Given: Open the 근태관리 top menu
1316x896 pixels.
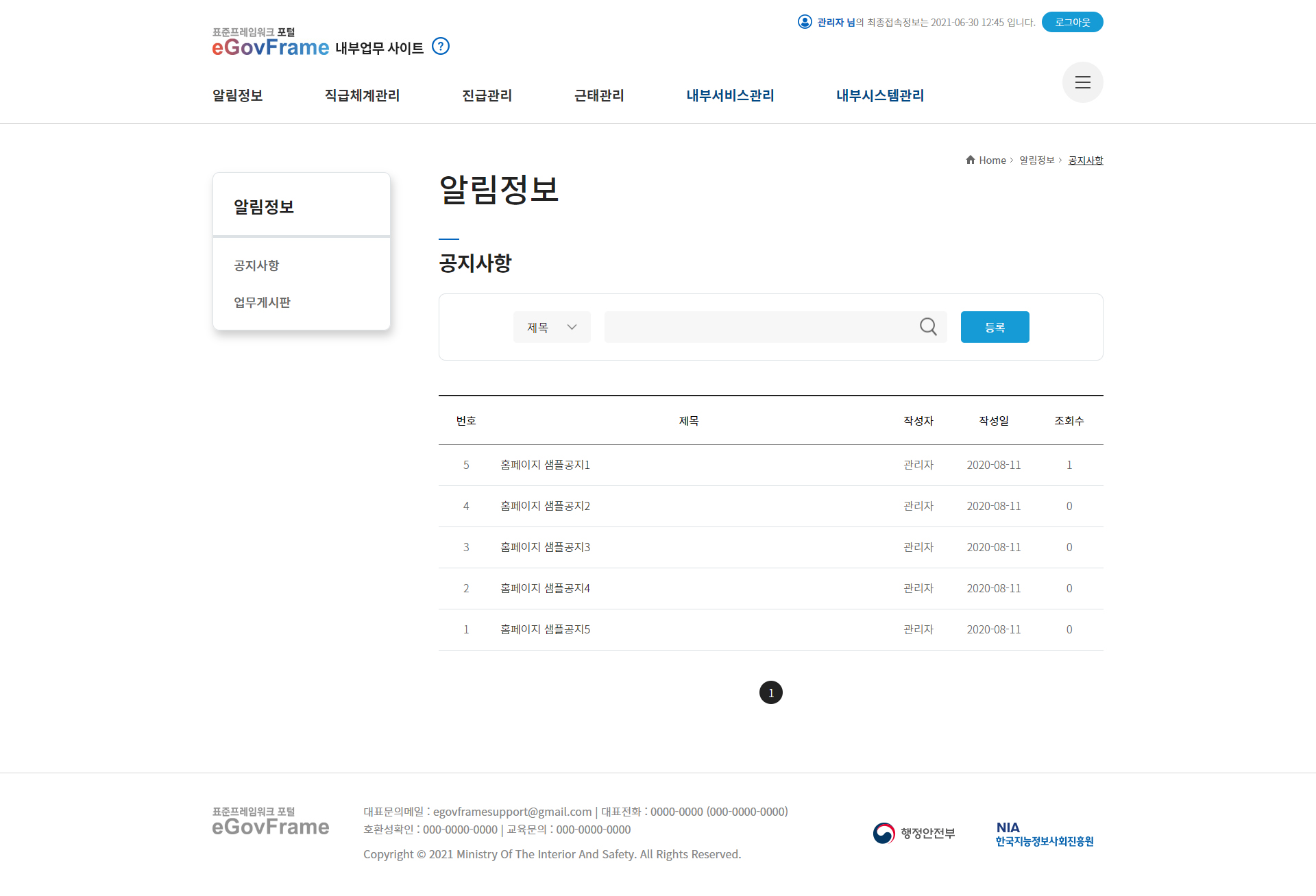Looking at the screenshot, I should point(599,95).
